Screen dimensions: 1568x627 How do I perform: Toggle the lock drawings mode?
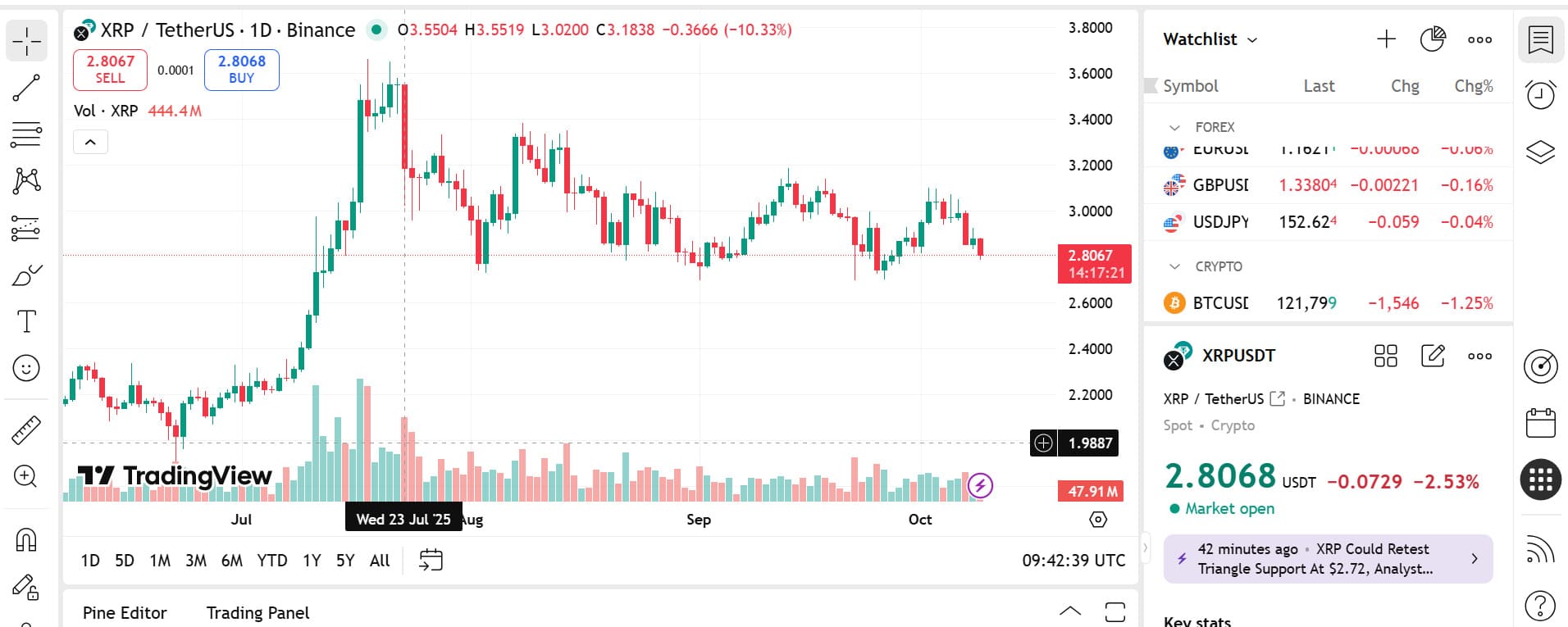(26, 587)
